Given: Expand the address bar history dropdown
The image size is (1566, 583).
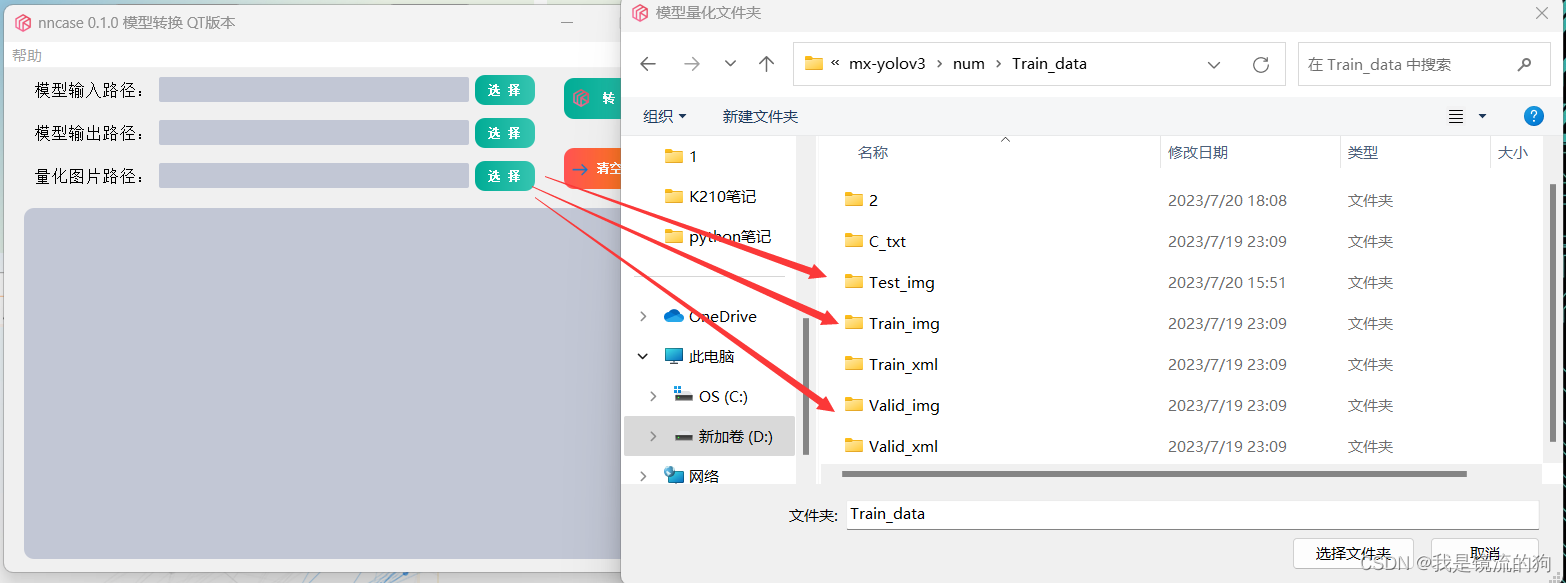Looking at the screenshot, I should 1214,64.
